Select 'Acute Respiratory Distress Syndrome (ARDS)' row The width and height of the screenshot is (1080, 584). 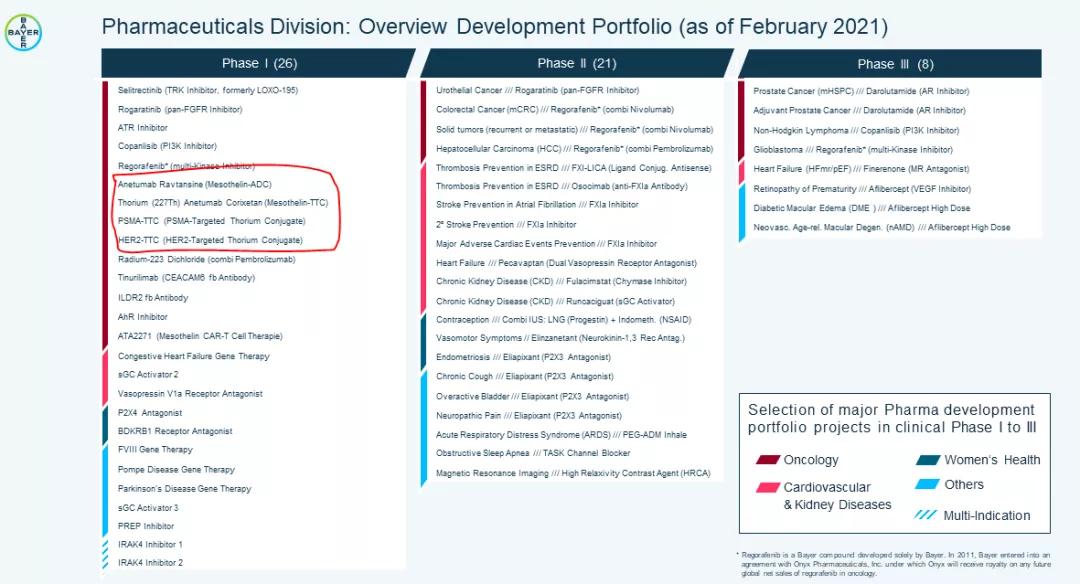(x=561, y=435)
